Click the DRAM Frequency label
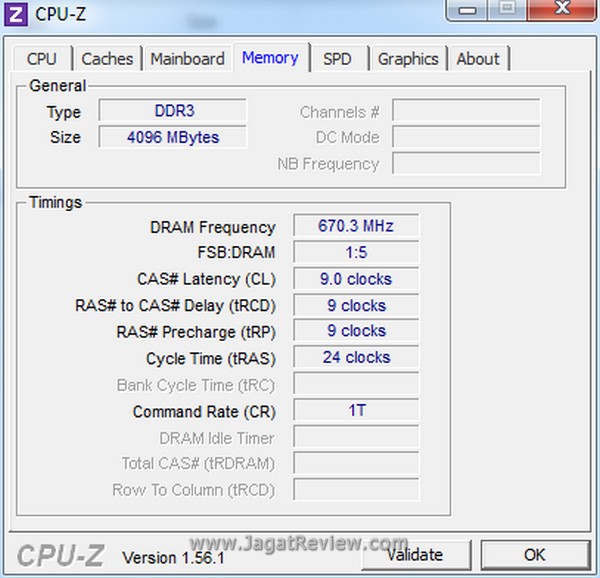 click(213, 227)
